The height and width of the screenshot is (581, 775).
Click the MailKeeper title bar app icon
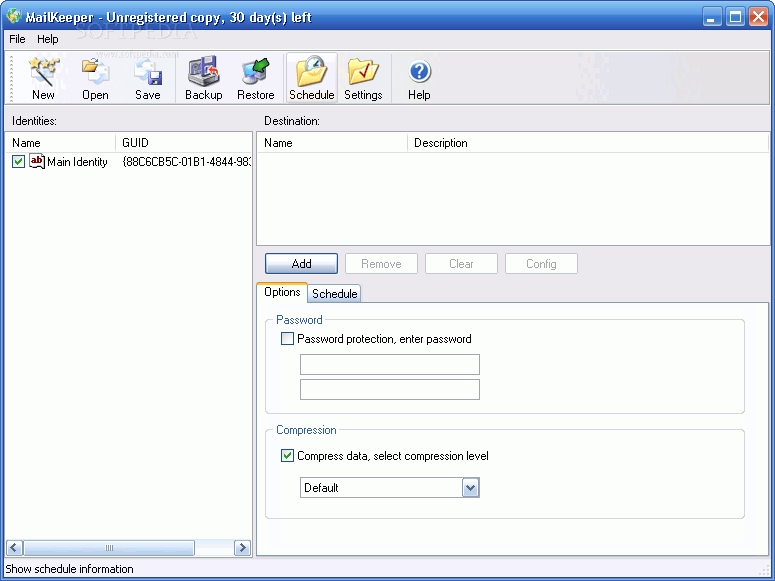[x=13, y=16]
